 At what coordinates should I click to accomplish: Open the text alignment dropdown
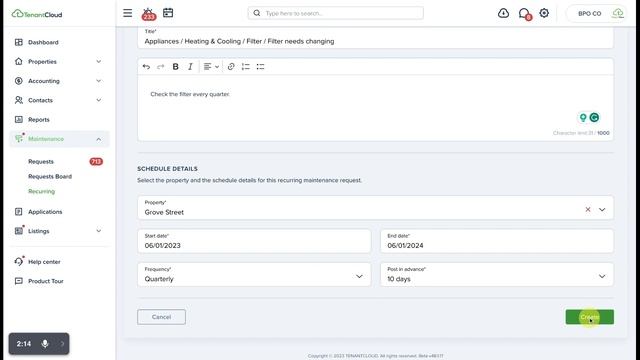211,67
